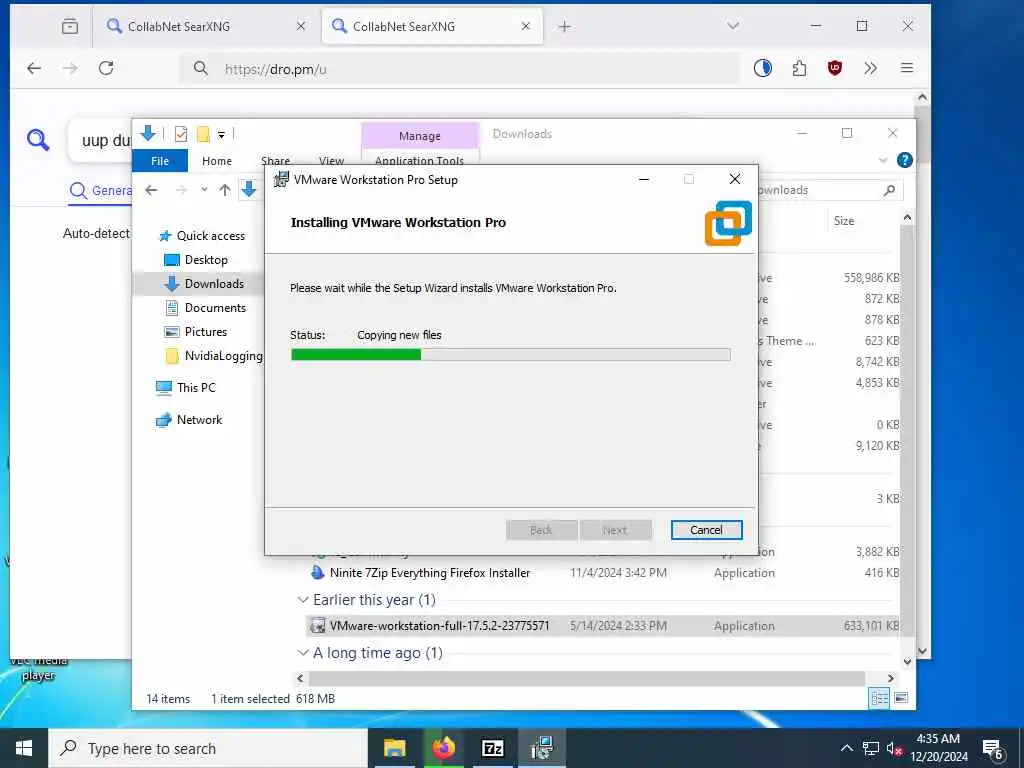The height and width of the screenshot is (768, 1024).
Task: Open Firefox application hamburger menu
Action: (x=906, y=68)
